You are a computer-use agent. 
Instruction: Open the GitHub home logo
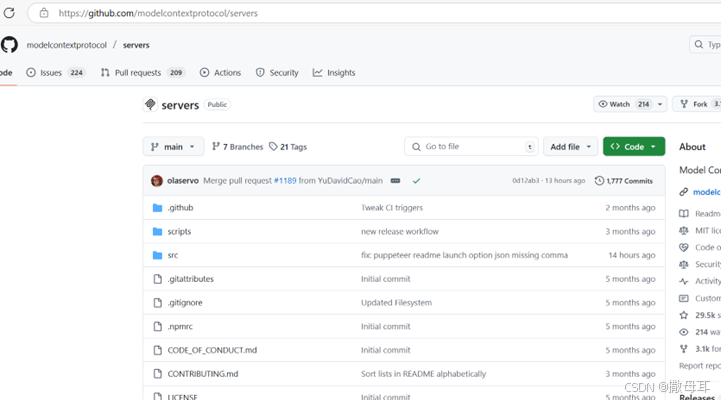pyautogui.click(x=9, y=45)
